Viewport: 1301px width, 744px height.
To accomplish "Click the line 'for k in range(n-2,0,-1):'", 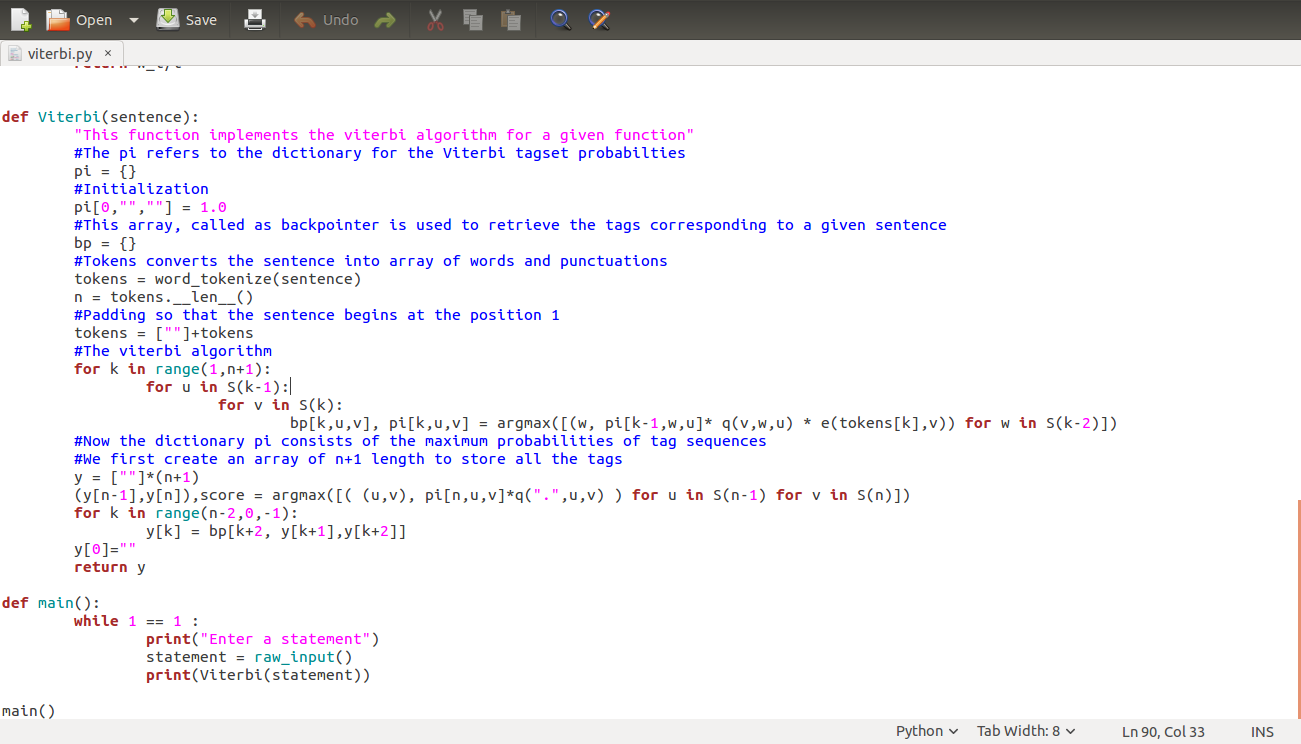I will [186, 513].
